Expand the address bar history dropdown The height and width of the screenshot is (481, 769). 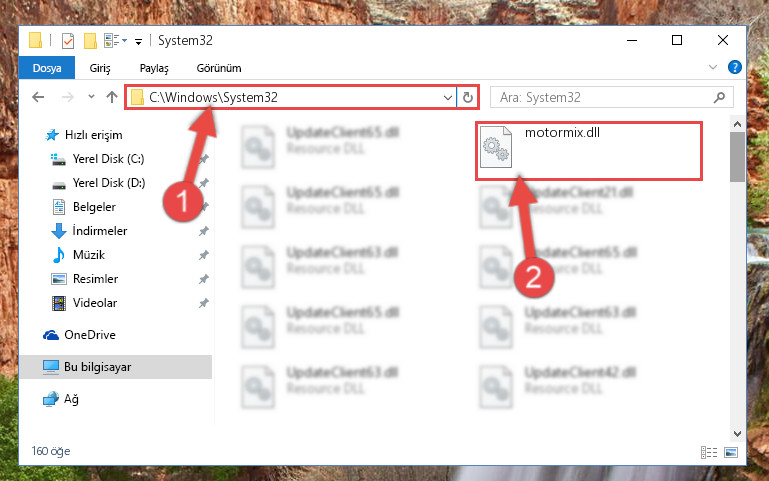447,98
